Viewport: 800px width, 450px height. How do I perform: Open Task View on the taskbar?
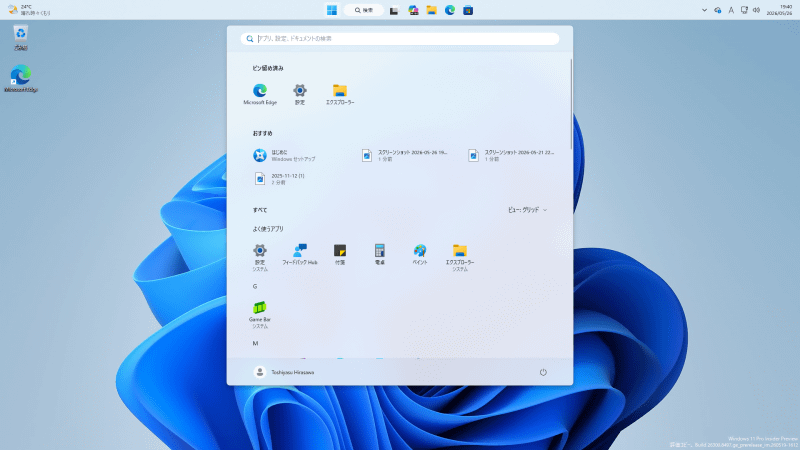point(394,10)
